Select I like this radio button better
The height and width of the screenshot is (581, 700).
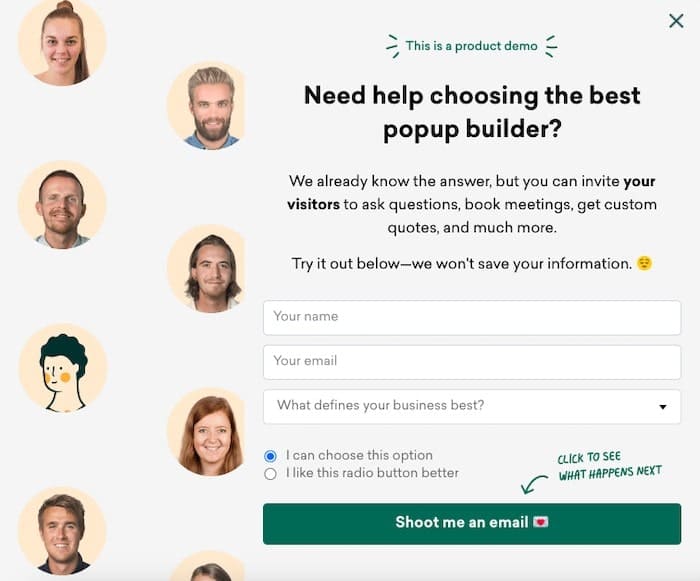coord(270,474)
